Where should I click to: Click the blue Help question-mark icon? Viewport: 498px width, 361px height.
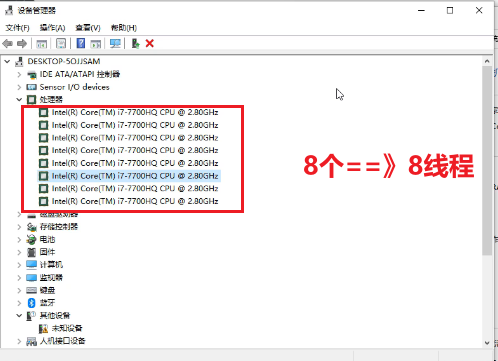[81, 43]
